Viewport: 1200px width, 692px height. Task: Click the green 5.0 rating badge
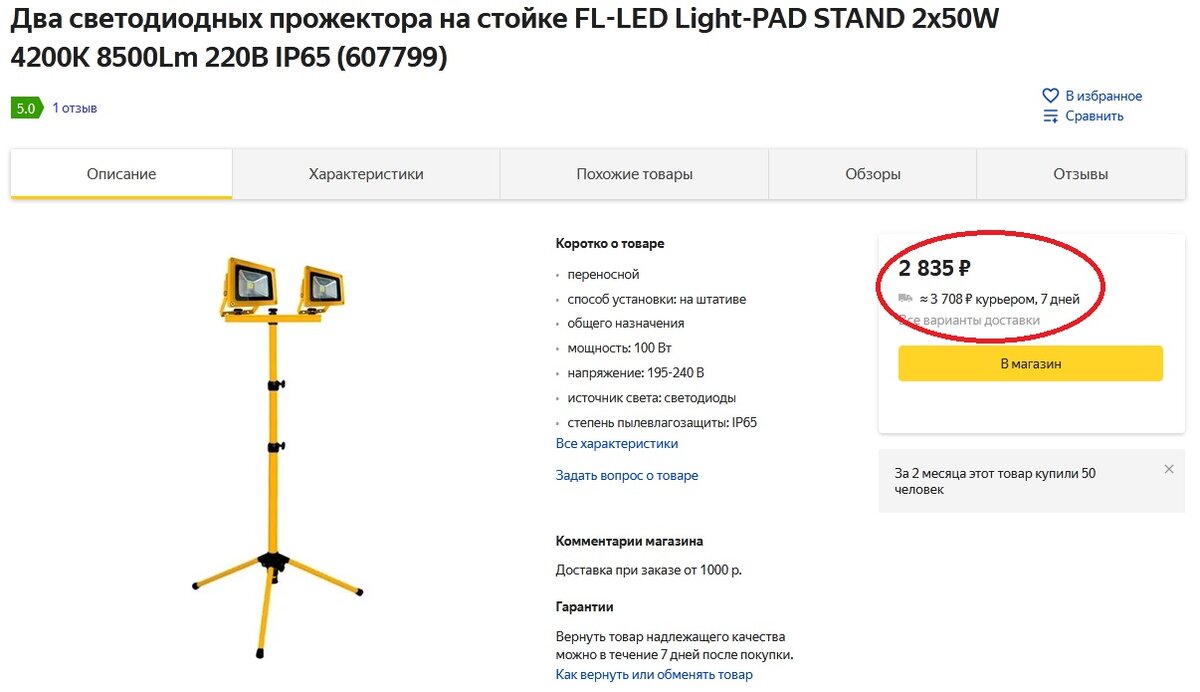pyautogui.click(x=26, y=108)
